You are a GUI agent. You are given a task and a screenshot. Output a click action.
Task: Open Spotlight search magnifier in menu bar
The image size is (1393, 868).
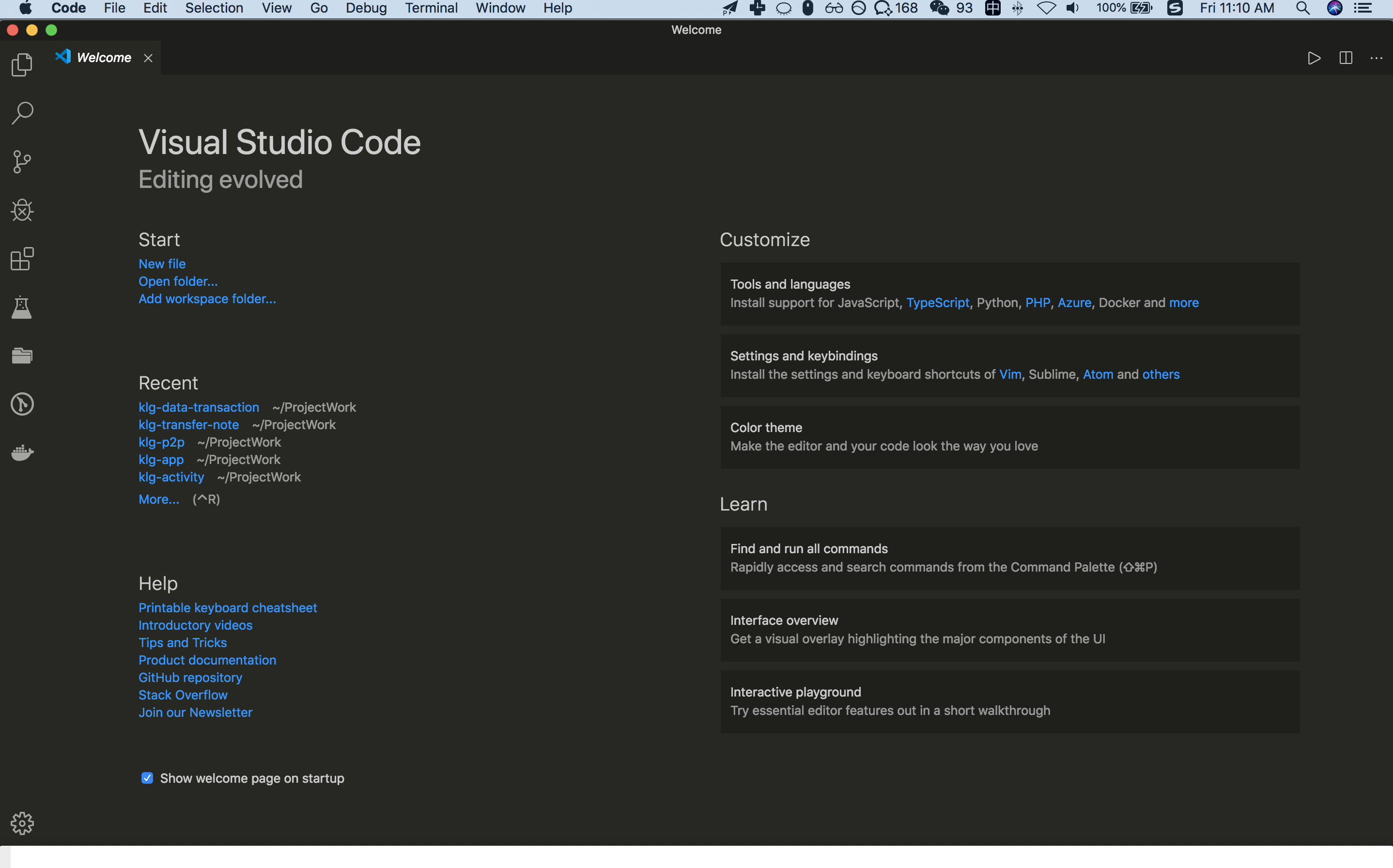1302,8
